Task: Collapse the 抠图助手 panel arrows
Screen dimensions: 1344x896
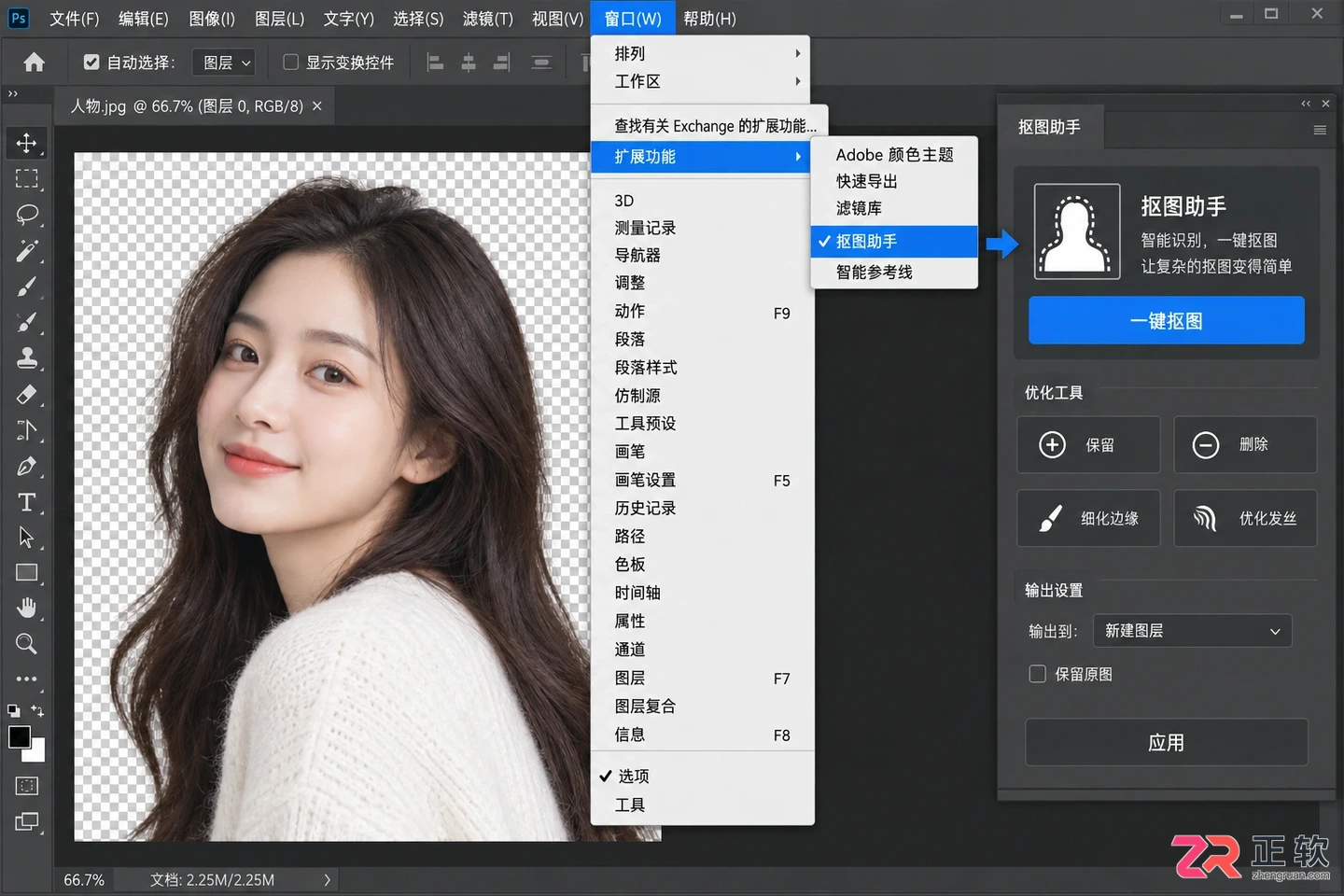Action: tap(1306, 104)
